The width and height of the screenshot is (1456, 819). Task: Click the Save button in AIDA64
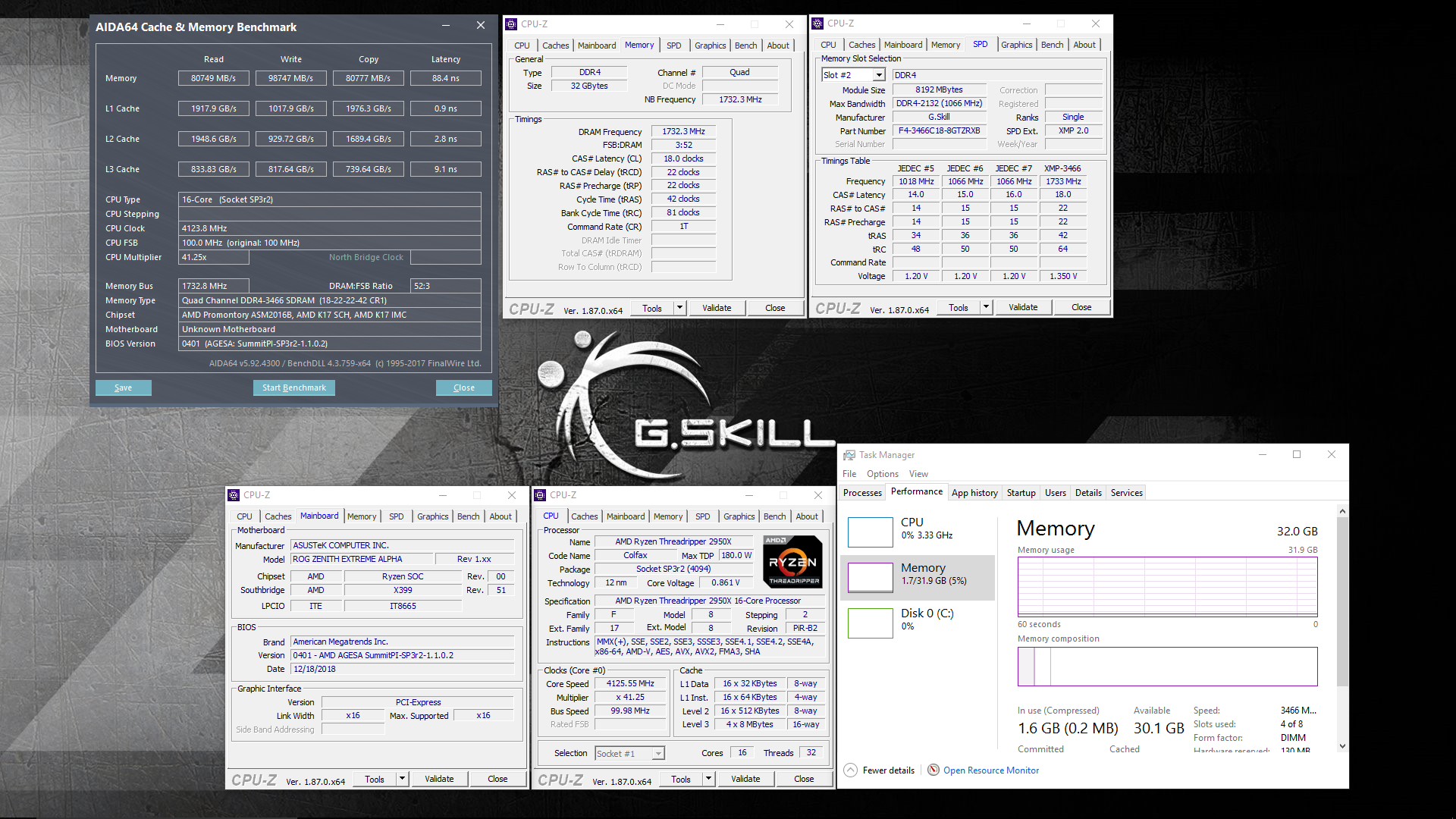pos(123,388)
